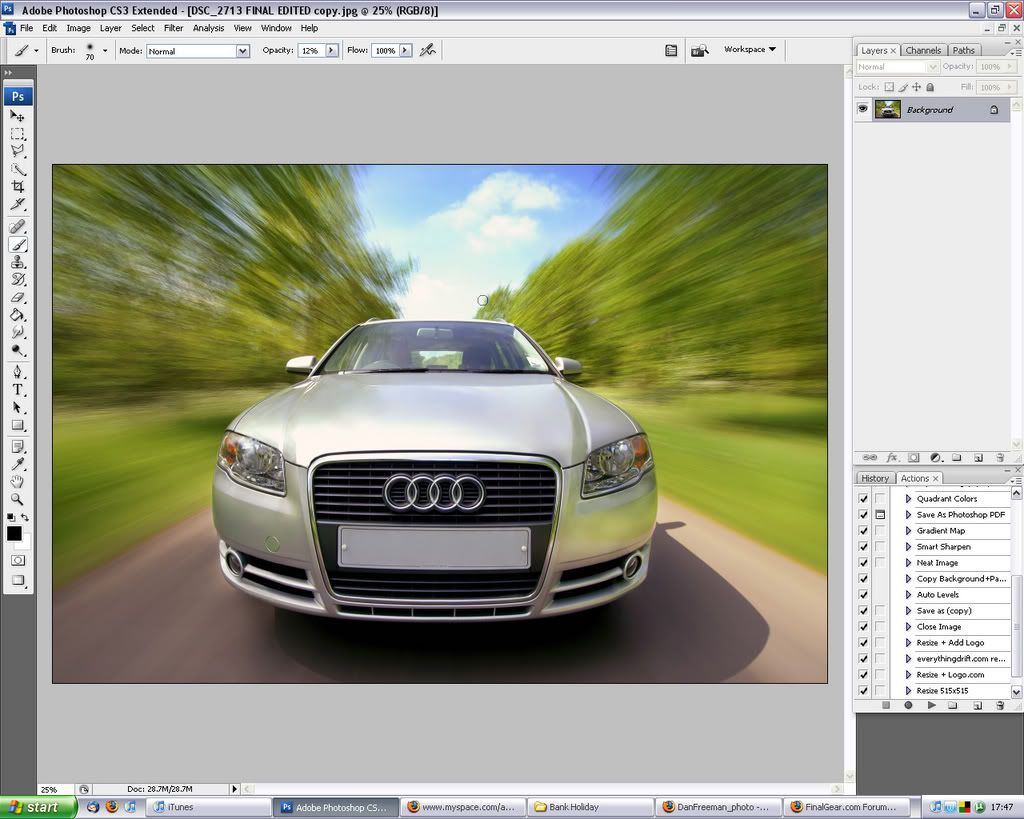Toggle Gradient Map action checkmark
The width and height of the screenshot is (1024, 819).
pos(863,530)
